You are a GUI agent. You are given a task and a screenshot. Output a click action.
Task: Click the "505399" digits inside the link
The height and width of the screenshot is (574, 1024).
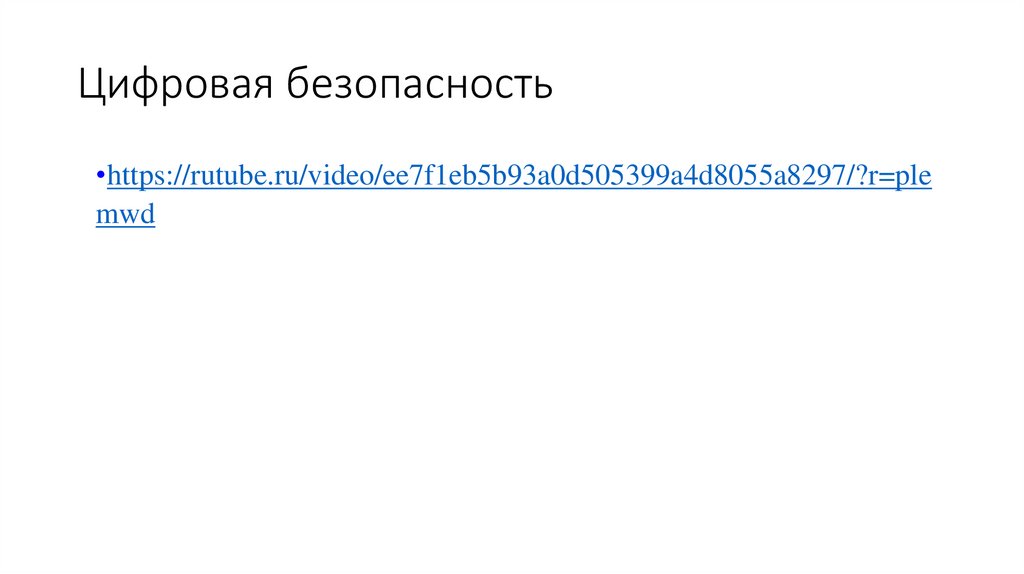coord(621,178)
